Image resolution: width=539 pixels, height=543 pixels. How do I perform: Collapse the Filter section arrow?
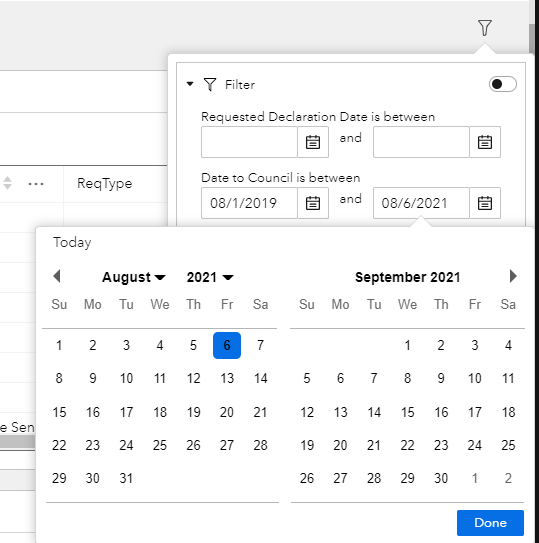[x=190, y=84]
